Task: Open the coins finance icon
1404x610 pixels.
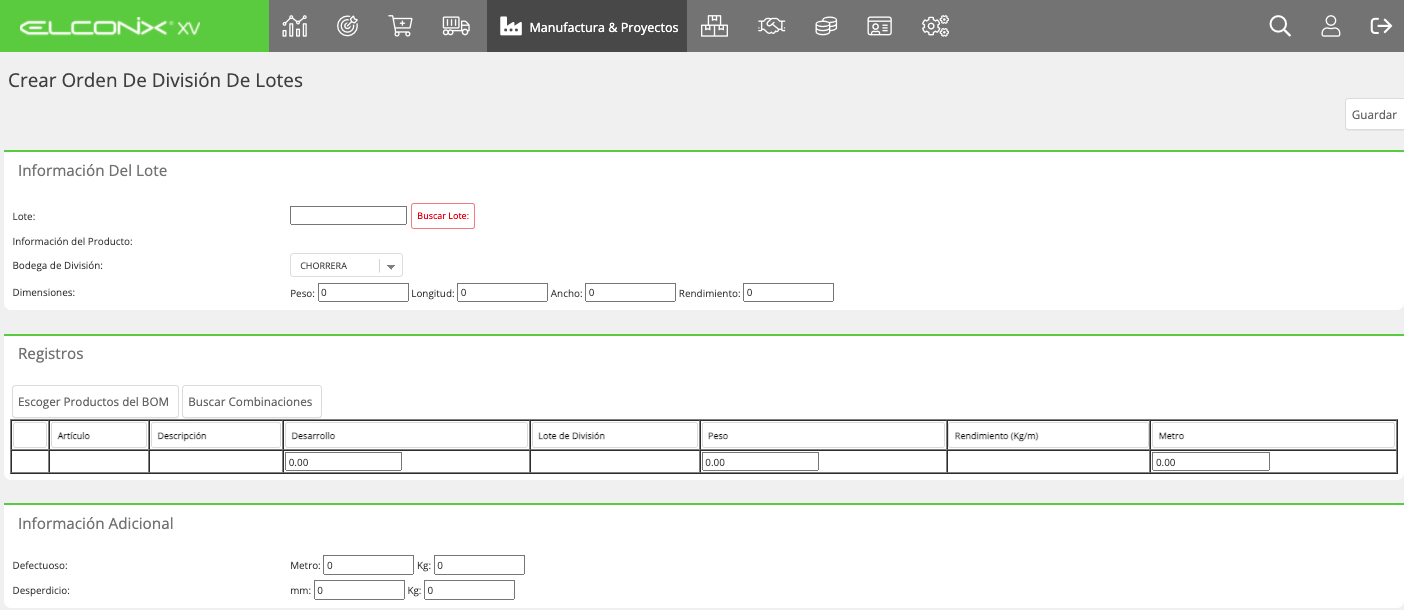Action: tap(825, 26)
